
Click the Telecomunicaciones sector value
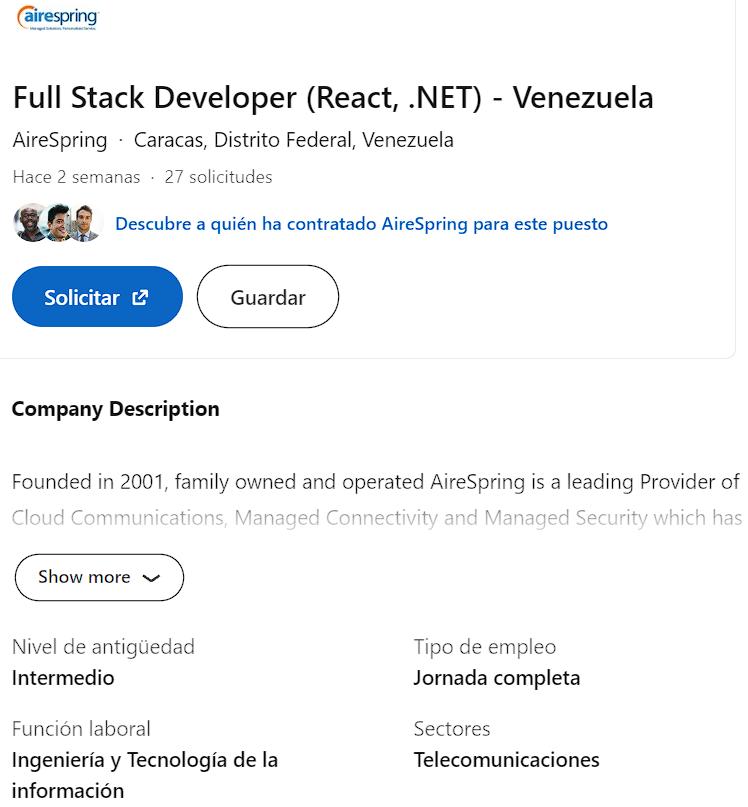coord(506,760)
